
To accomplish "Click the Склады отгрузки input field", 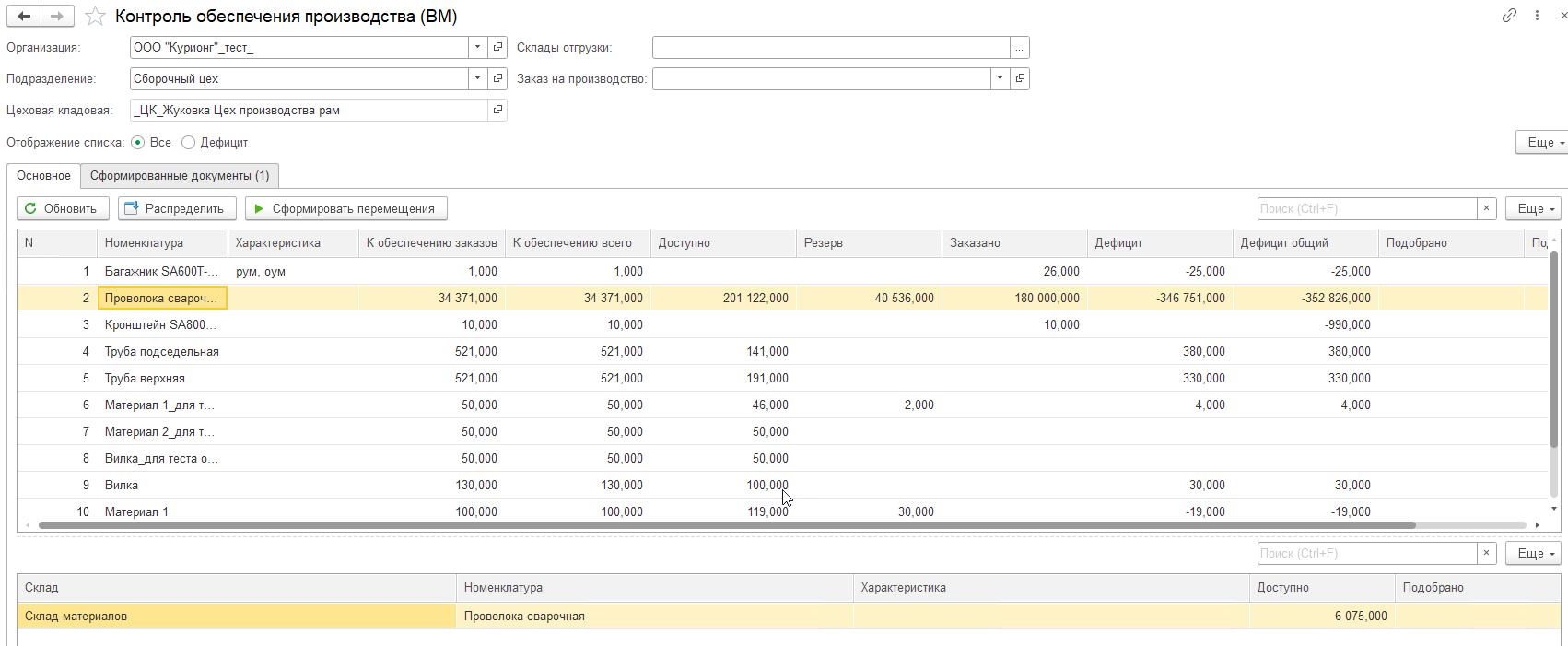I will (x=830, y=48).
